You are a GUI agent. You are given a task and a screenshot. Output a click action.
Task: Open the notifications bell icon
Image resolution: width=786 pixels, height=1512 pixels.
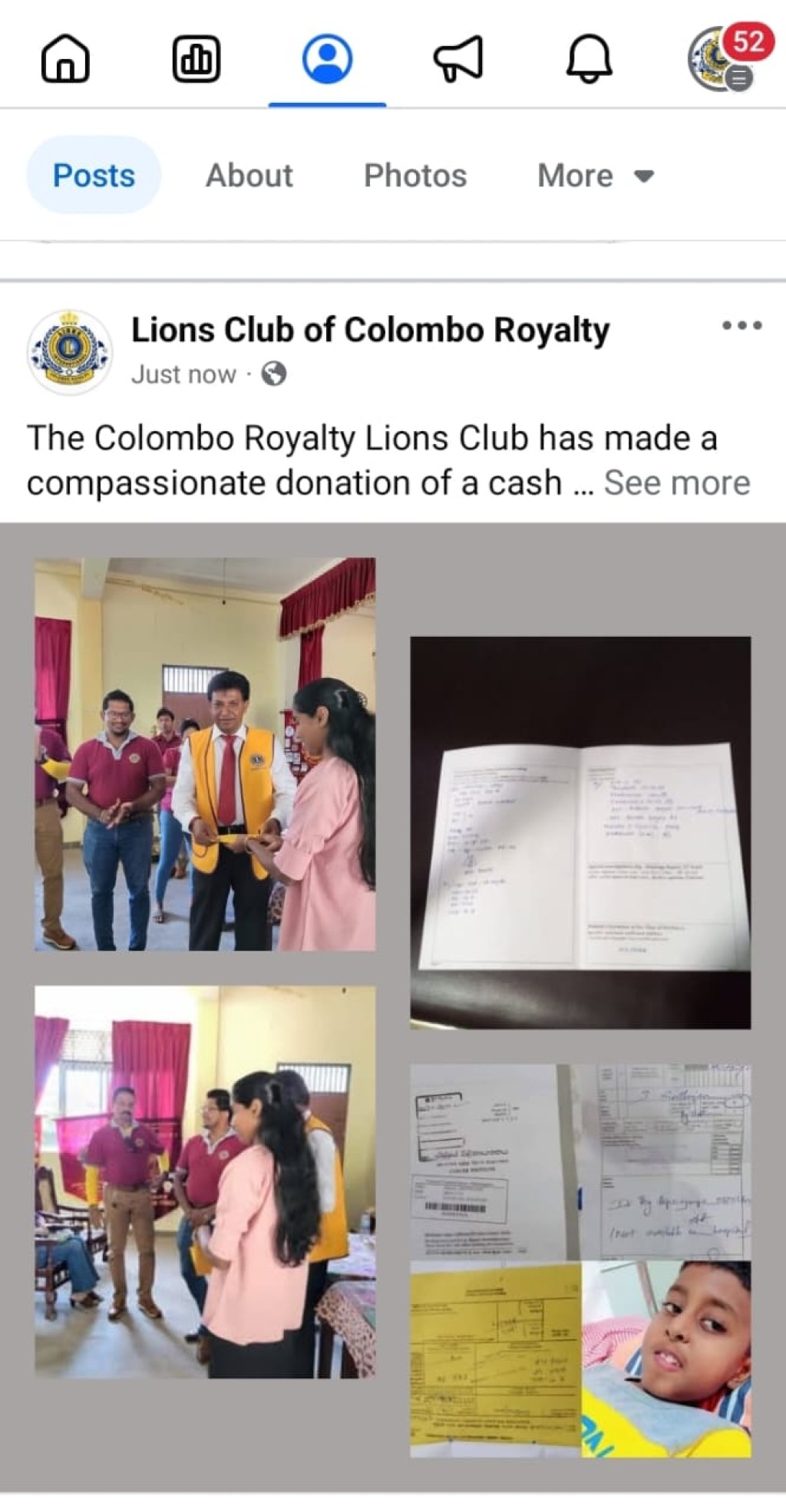[589, 59]
